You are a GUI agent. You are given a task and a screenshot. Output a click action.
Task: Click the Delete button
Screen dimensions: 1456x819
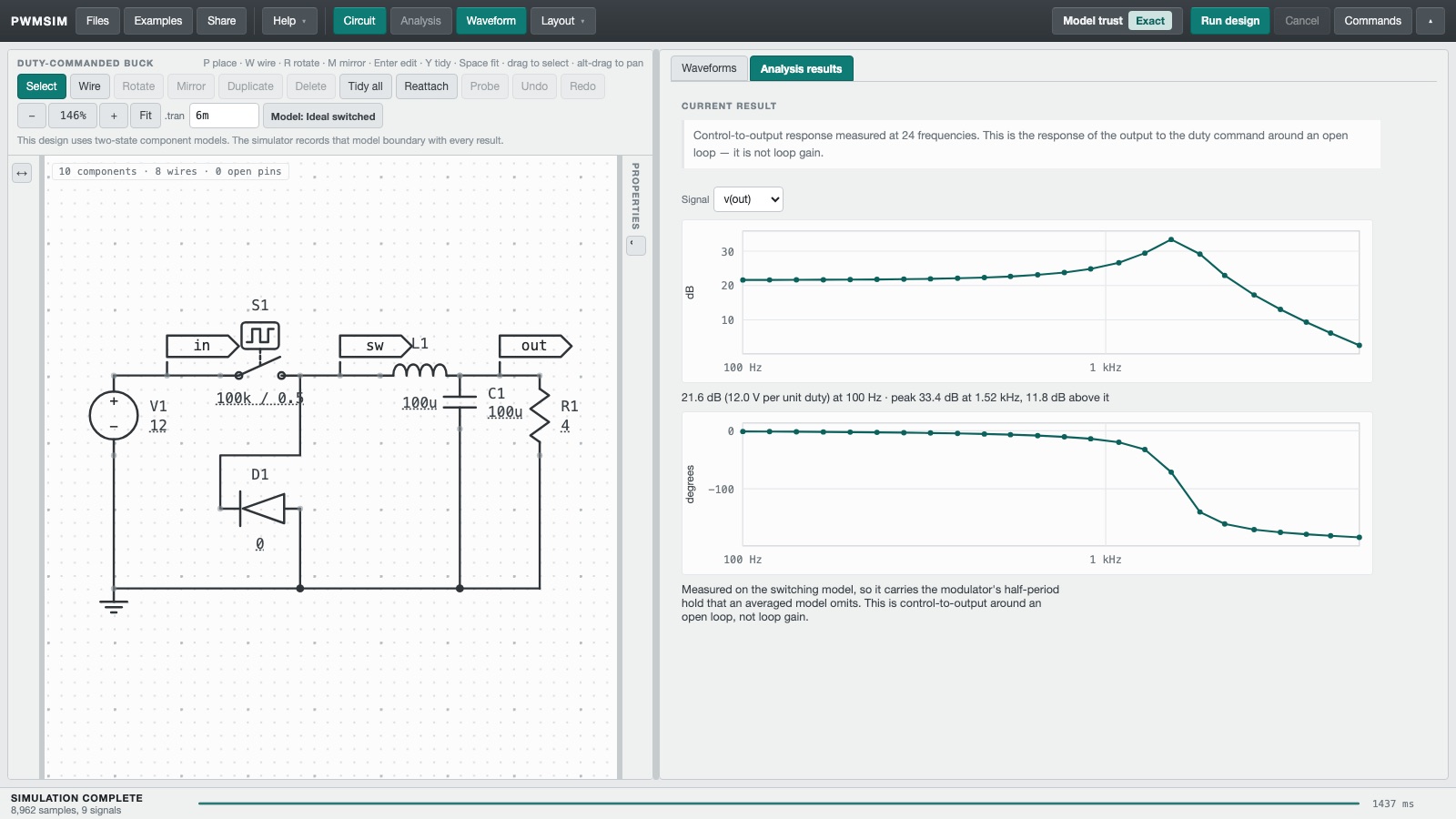tap(310, 86)
